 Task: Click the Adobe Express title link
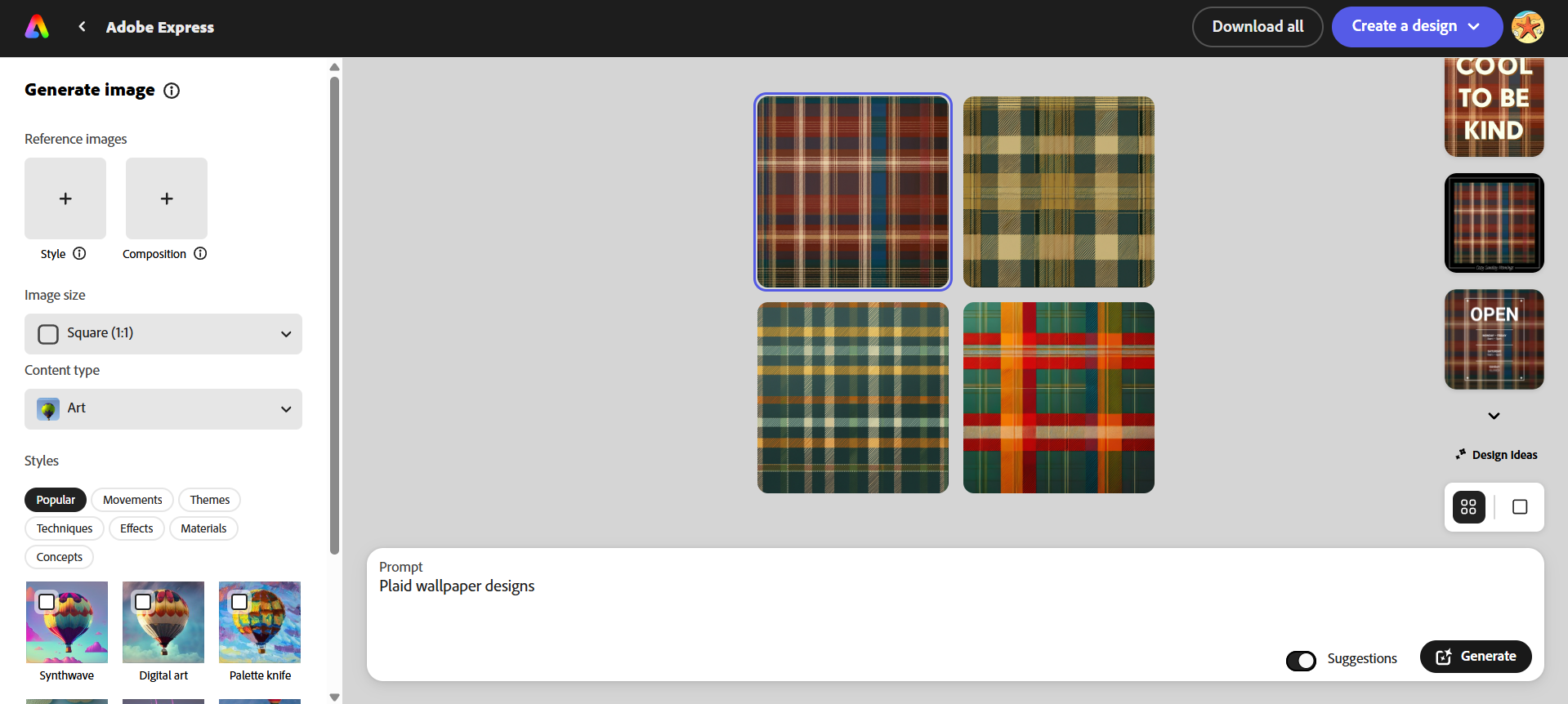(160, 27)
